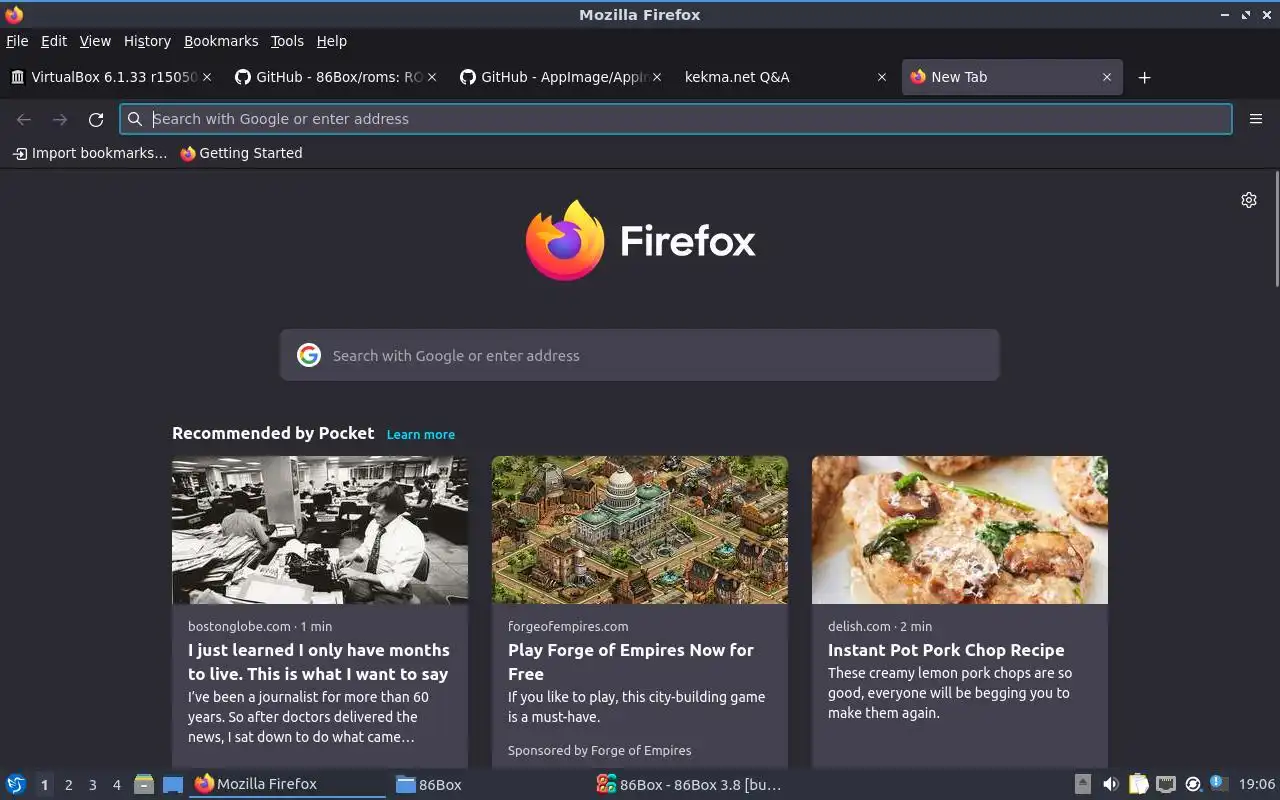Open Play Forge of Empires Now headline

tap(631, 662)
